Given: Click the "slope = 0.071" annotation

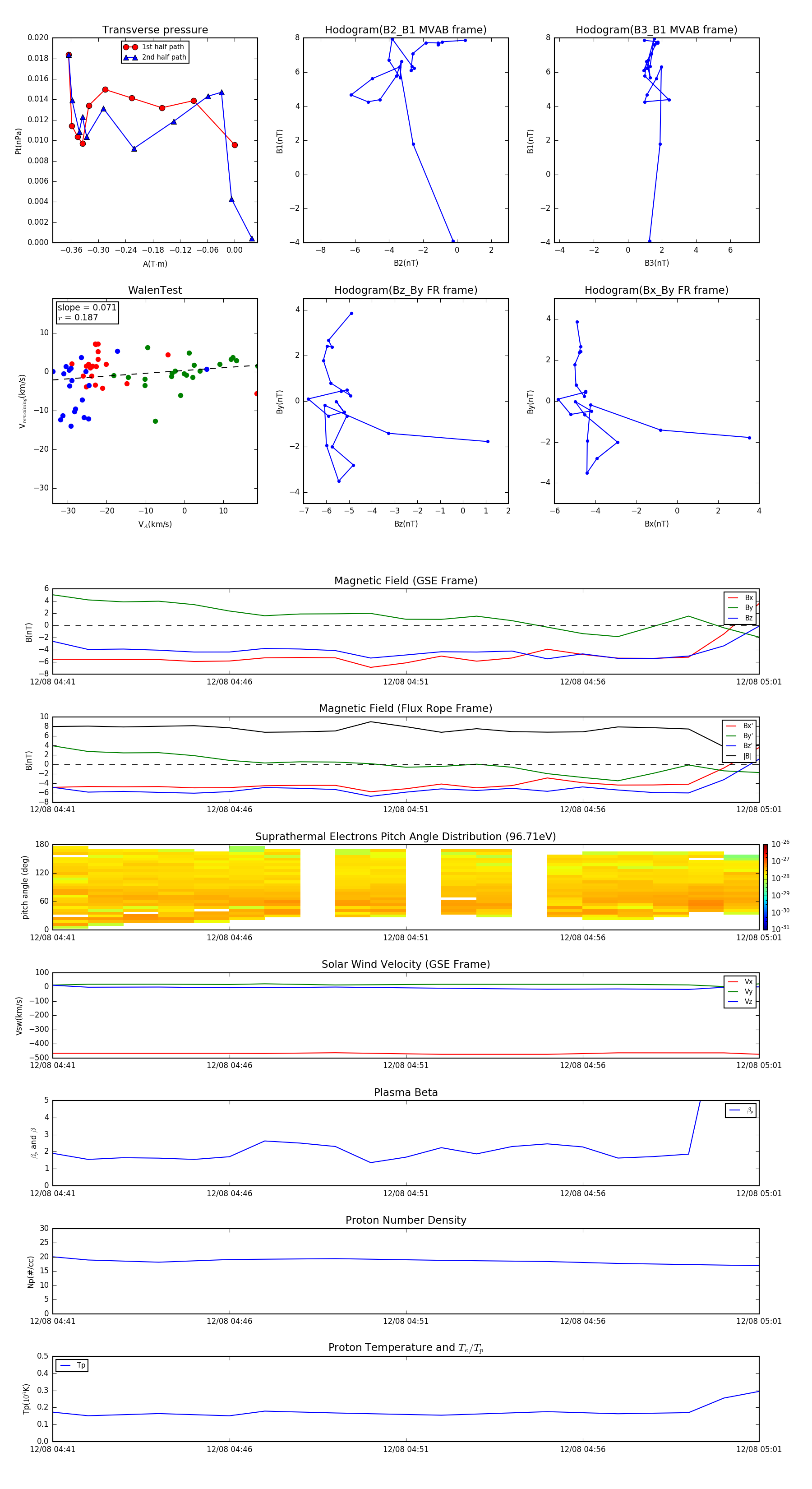Looking at the screenshot, I should [87, 308].
